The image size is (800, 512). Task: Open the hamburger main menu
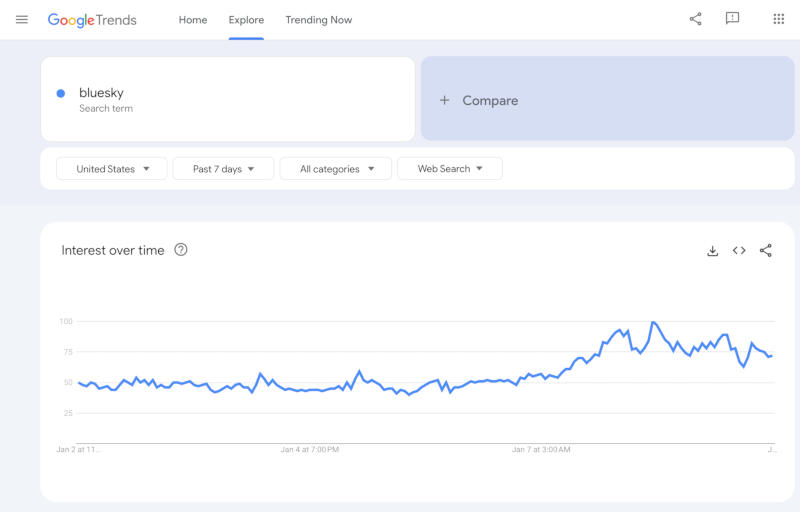pyautogui.click(x=22, y=19)
